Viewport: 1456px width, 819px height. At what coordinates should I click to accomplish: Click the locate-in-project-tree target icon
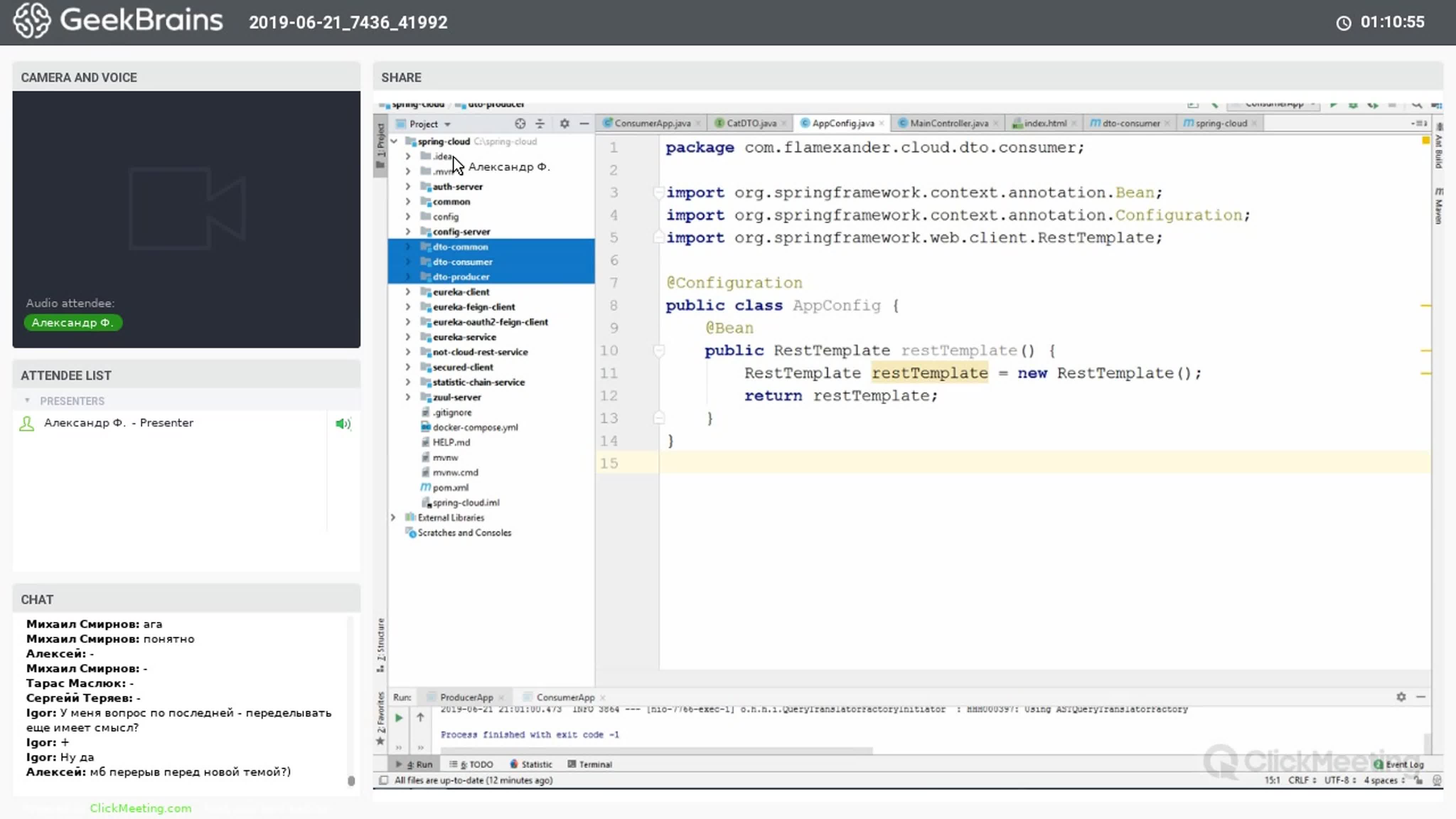[520, 124]
